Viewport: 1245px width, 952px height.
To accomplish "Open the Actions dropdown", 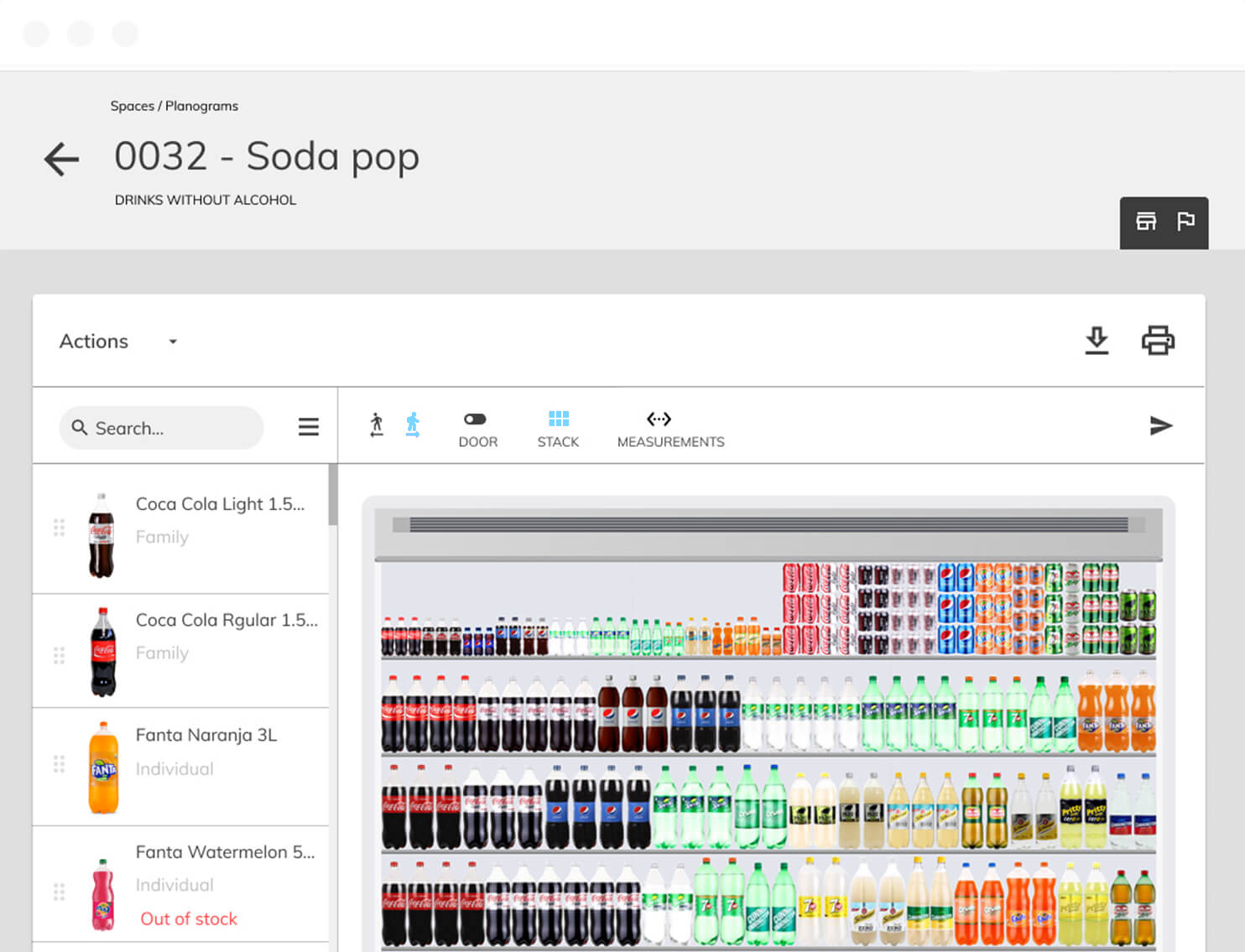I will [x=118, y=341].
